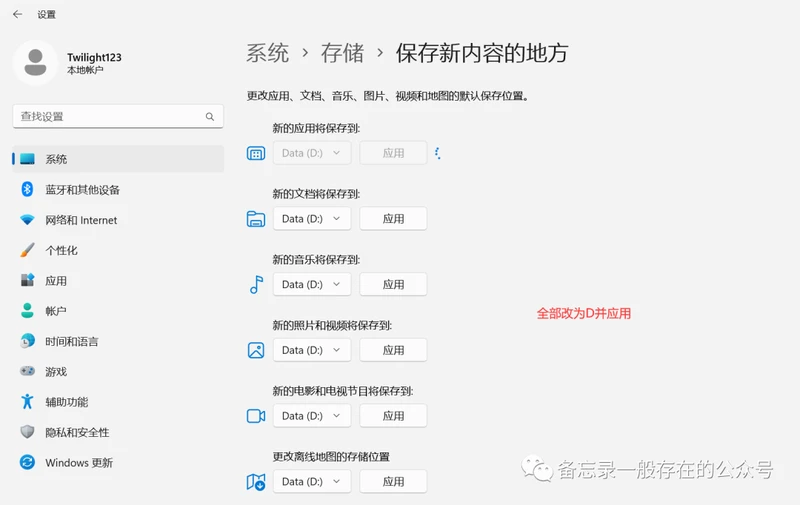Click 应用 button for 新的电影和电视节目 location
The height and width of the screenshot is (505, 800).
click(393, 415)
